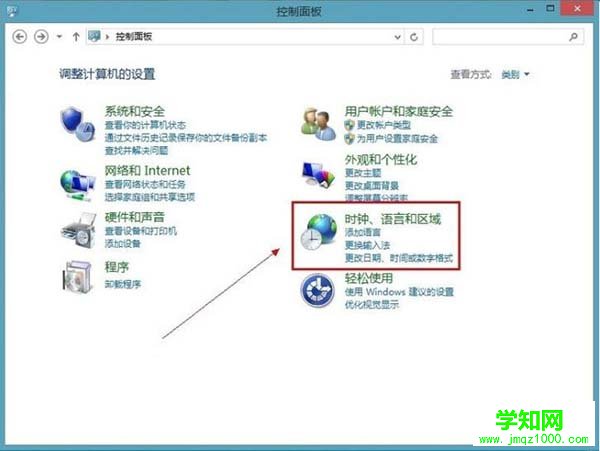Screen dimensions: 600x451
Task: Open the 硬件和声音 printer icon
Action: (78, 231)
